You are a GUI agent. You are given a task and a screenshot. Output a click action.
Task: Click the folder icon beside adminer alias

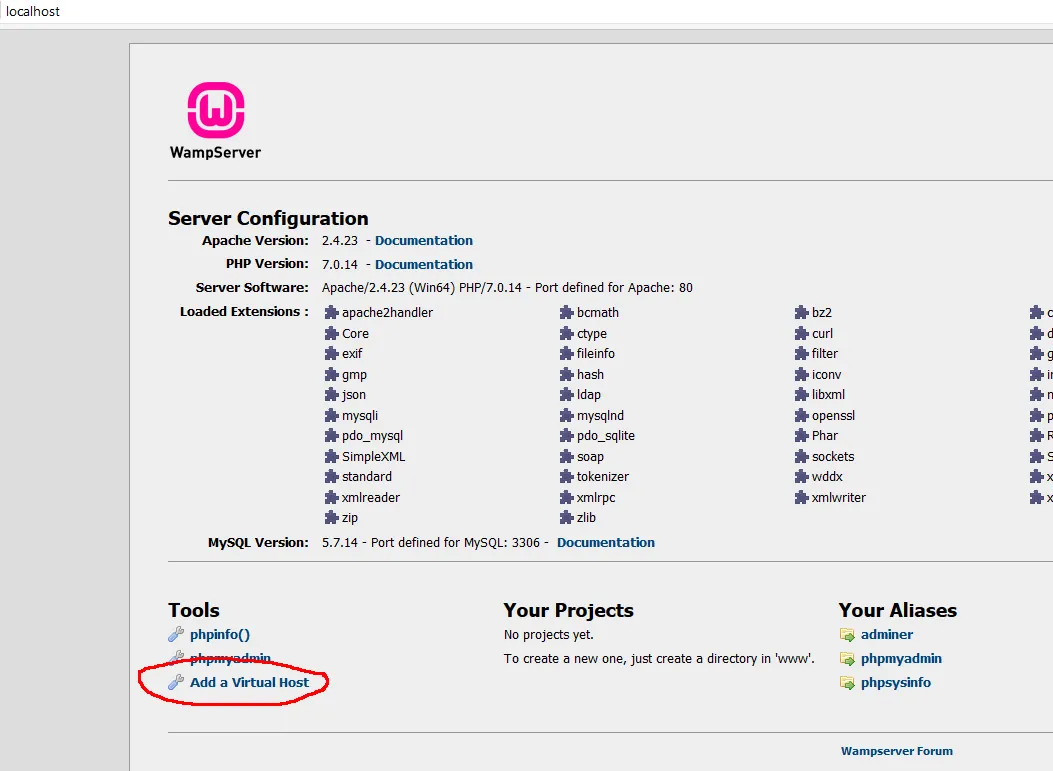coord(848,635)
